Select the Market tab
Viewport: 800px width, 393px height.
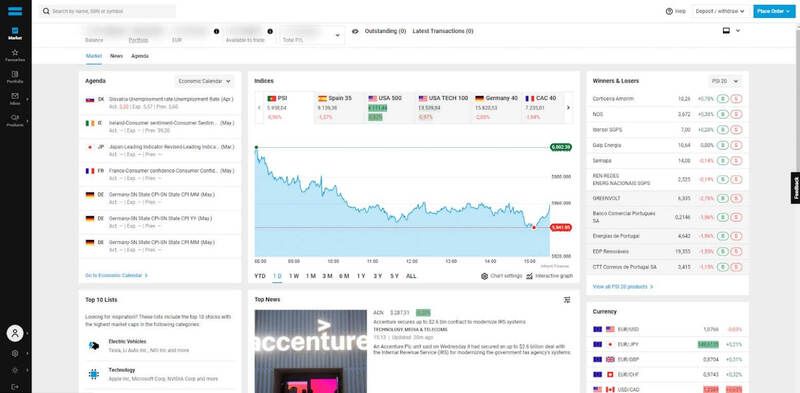click(x=93, y=56)
